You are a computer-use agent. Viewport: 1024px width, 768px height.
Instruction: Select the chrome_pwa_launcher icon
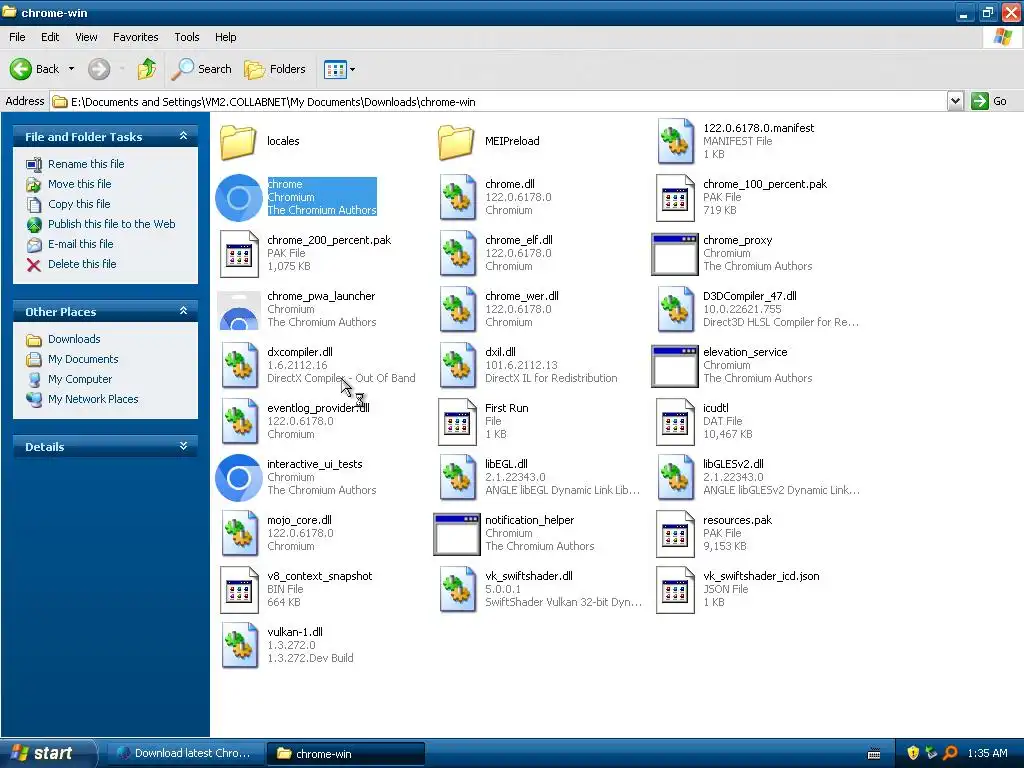(238, 311)
